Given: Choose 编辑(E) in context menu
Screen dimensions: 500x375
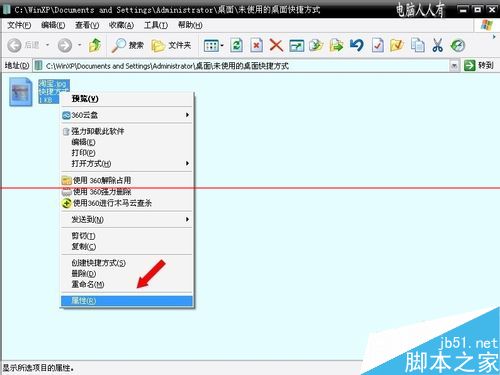Looking at the screenshot, I should click(127, 142).
